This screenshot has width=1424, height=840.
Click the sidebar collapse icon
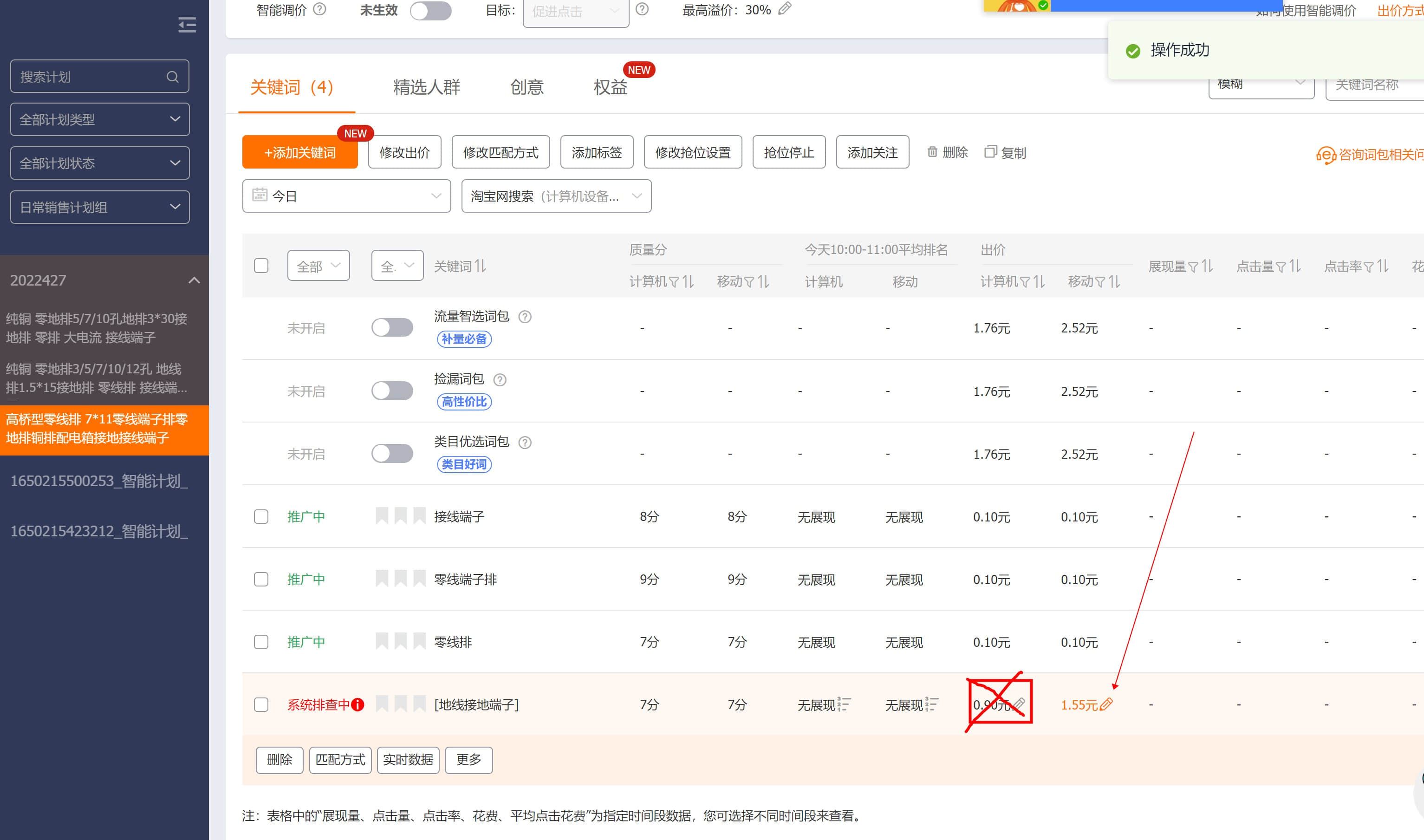(187, 25)
